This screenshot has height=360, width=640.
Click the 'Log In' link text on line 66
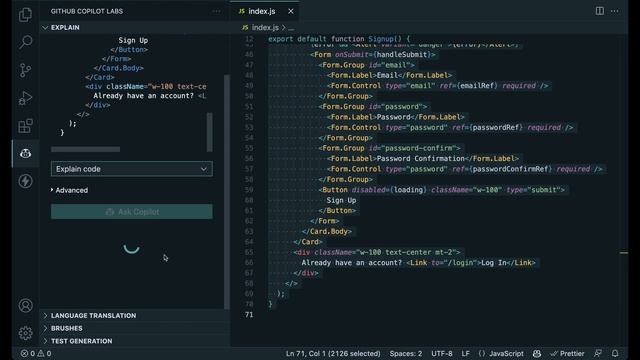pyautogui.click(x=493, y=262)
